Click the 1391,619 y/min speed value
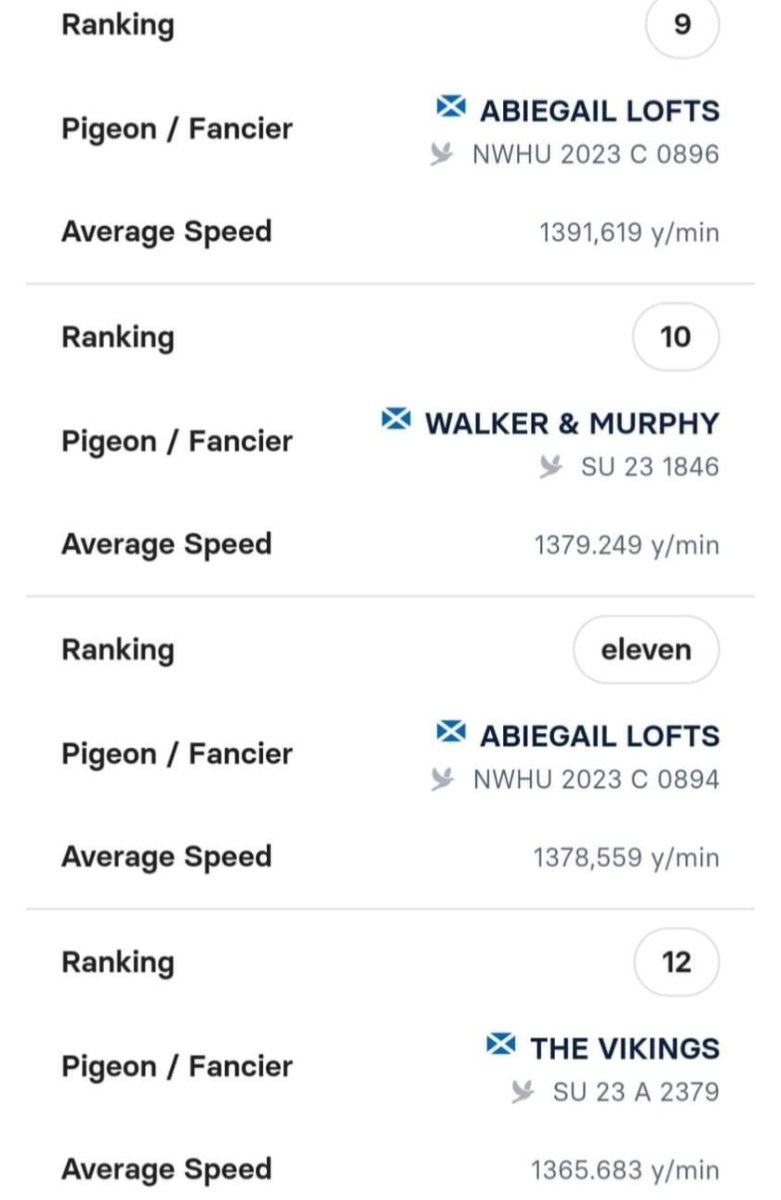 click(x=629, y=234)
